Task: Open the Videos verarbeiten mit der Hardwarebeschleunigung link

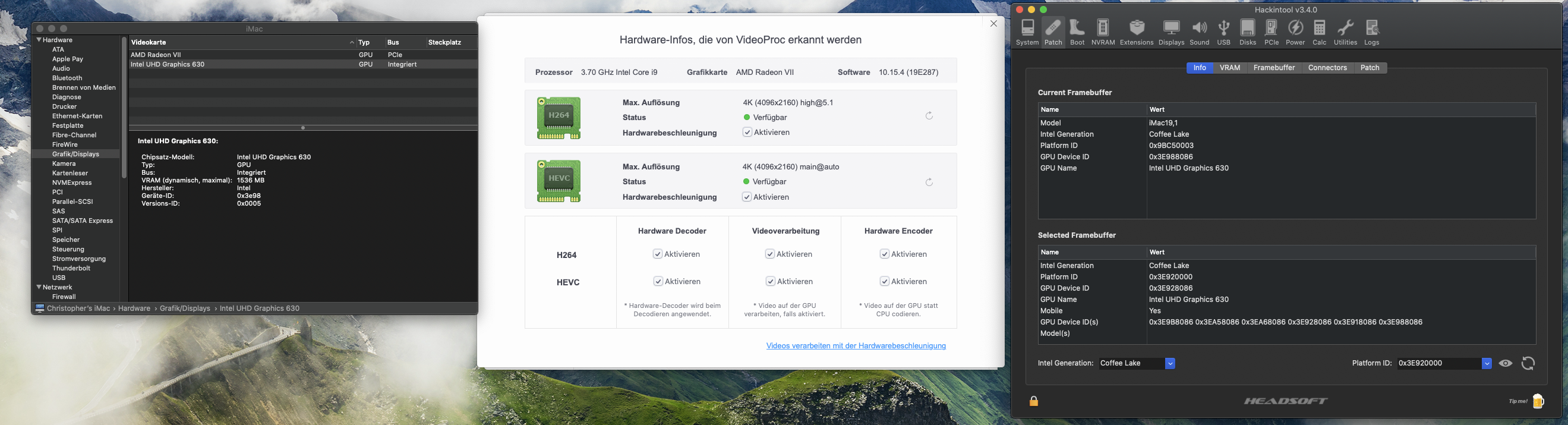Action: tap(856, 346)
